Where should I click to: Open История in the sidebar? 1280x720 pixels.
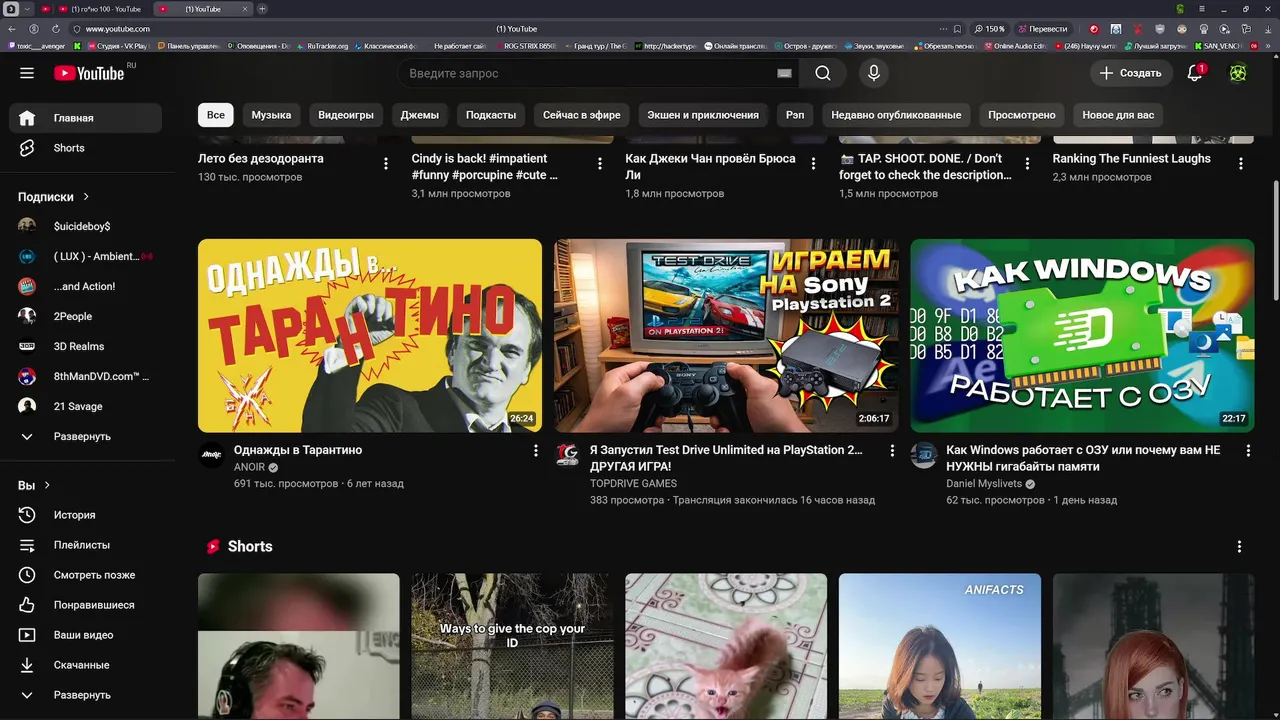85,515
